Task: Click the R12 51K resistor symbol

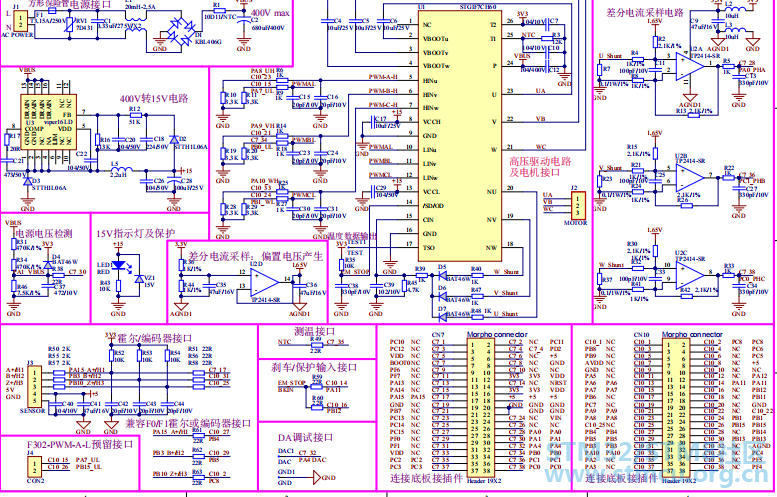Action: point(134,115)
